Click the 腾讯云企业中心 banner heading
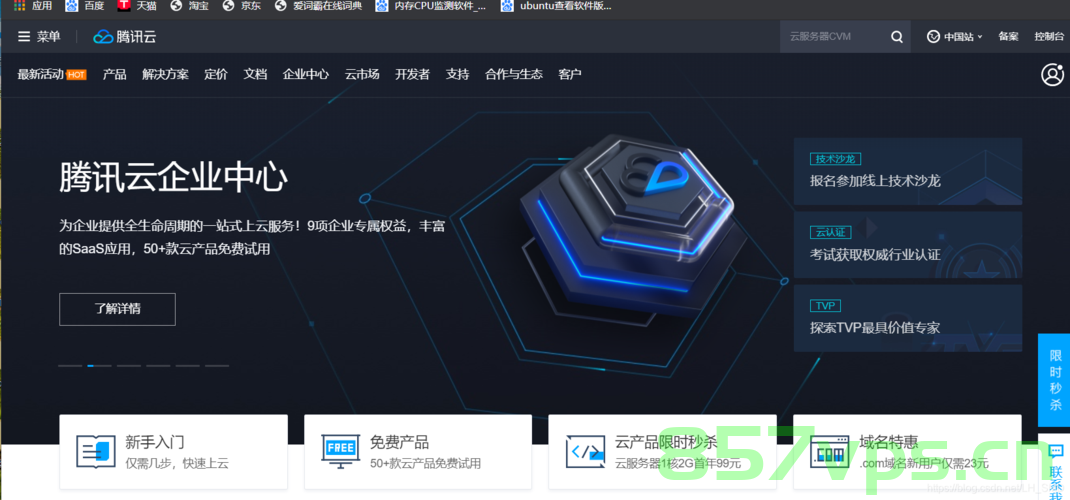1070x500 pixels. 173,179
